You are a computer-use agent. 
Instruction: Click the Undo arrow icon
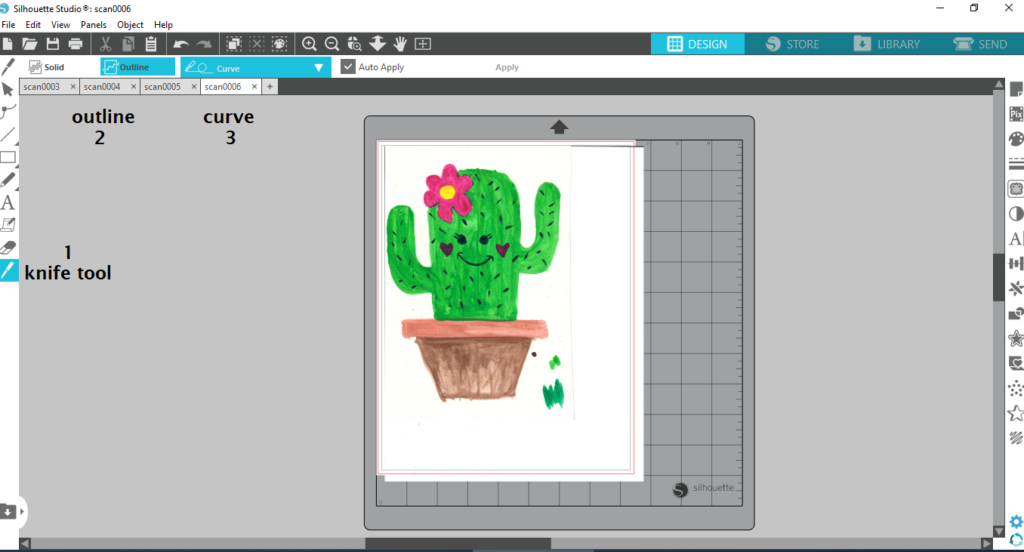pos(181,44)
